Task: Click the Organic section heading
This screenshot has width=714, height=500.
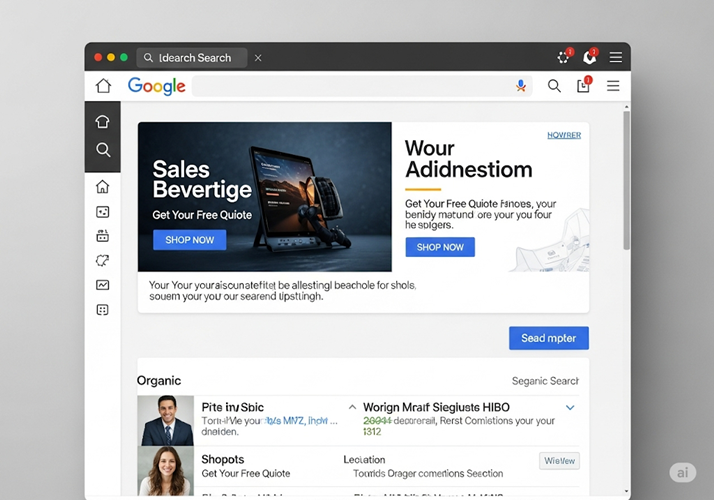Action: coord(159,381)
